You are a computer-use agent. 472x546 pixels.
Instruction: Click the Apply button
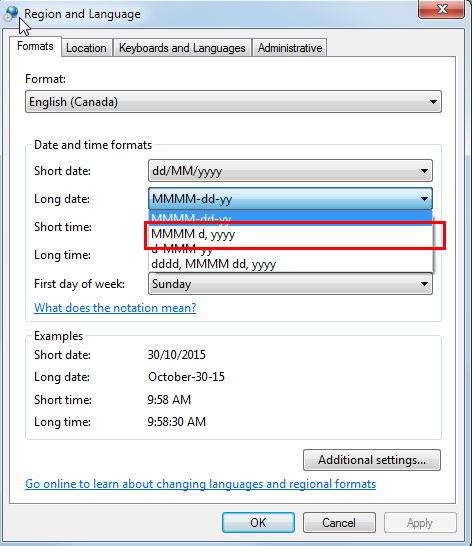pos(420,522)
